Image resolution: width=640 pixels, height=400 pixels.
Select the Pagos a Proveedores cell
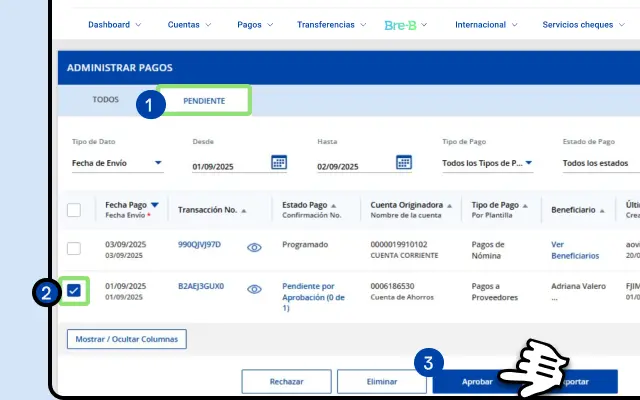(x=495, y=292)
